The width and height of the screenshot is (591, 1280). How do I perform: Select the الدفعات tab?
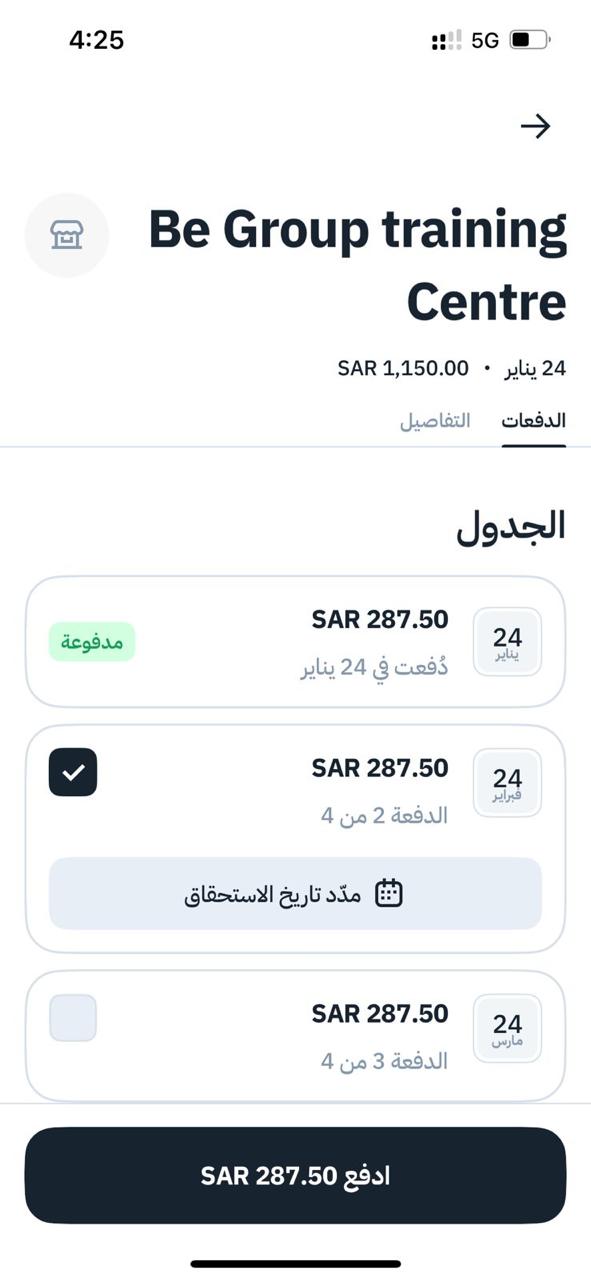point(534,421)
